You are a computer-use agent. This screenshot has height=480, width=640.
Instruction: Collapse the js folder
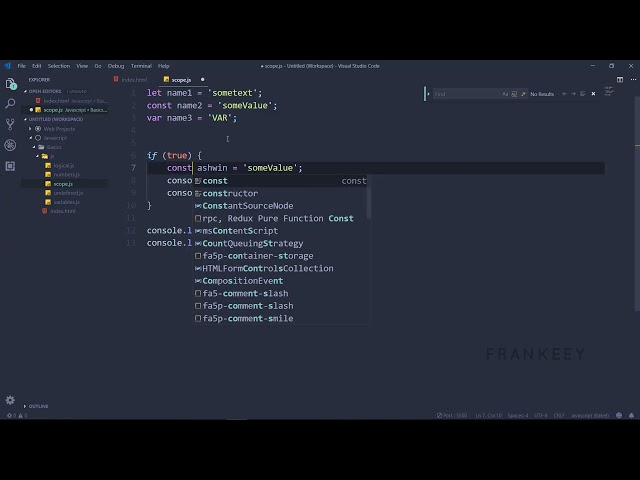pos(38,156)
